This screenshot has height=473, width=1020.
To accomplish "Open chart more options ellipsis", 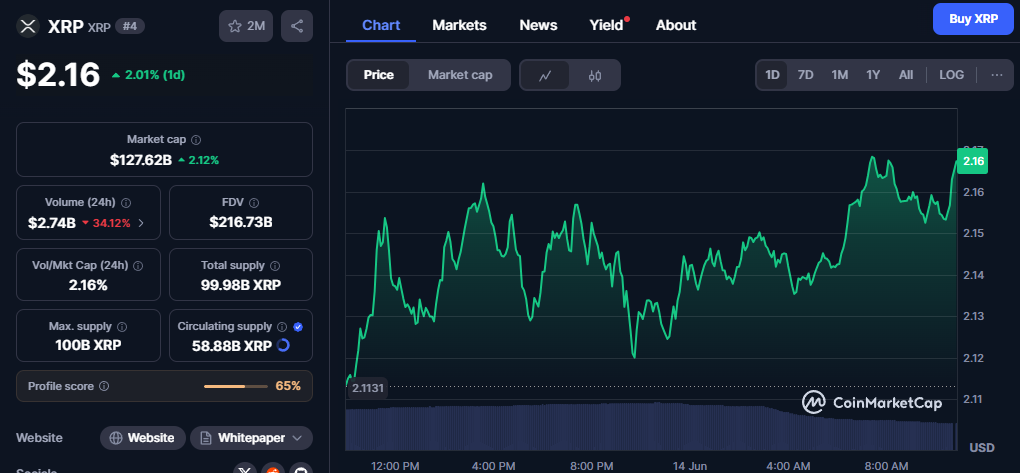I will [997, 75].
